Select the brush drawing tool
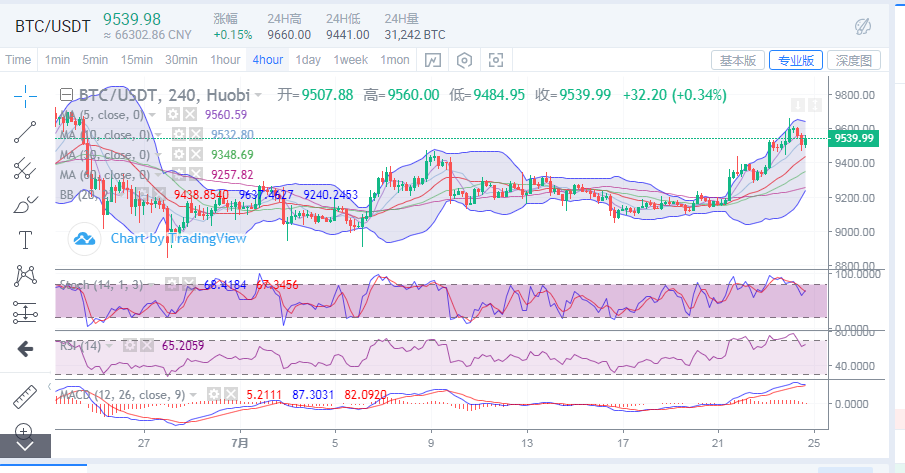Viewport: 905px width, 473px height. pyautogui.click(x=25, y=204)
